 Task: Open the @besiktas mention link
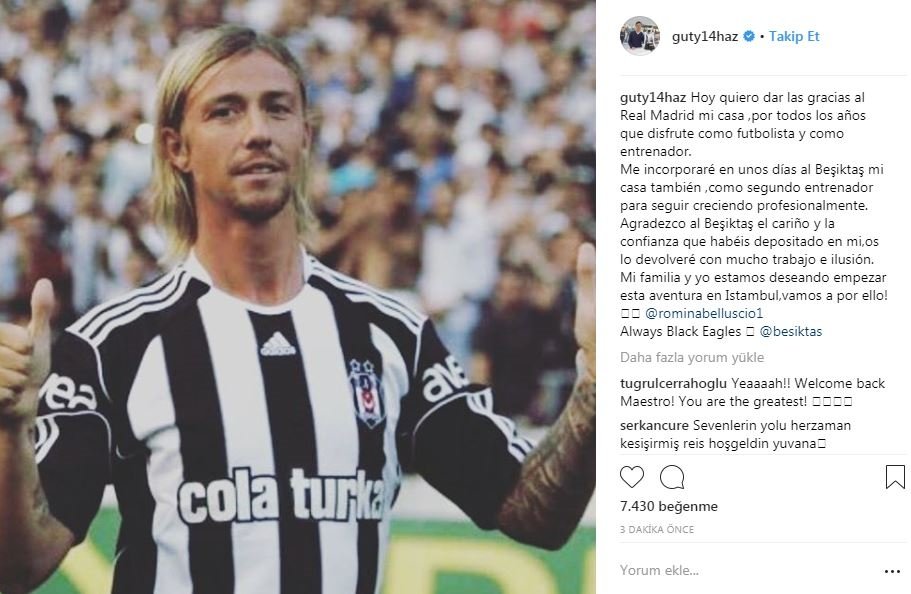(791, 331)
